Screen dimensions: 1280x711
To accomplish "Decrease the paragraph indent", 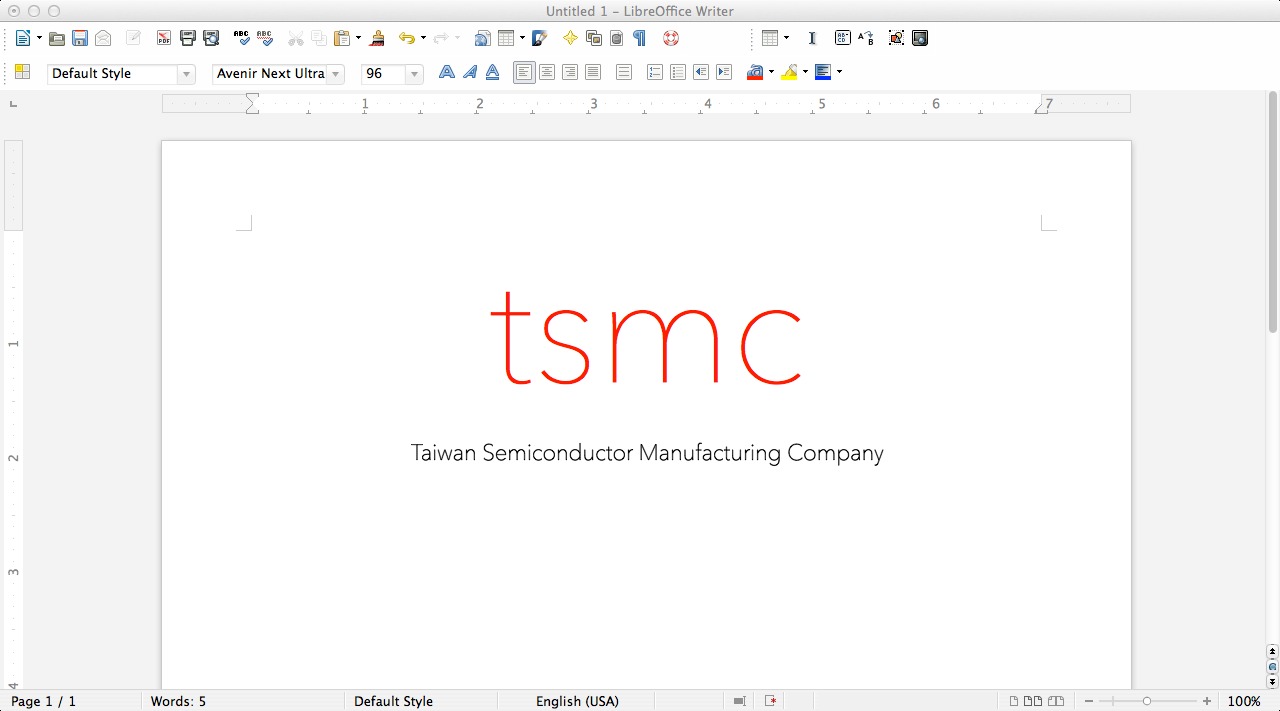I will [x=701, y=72].
